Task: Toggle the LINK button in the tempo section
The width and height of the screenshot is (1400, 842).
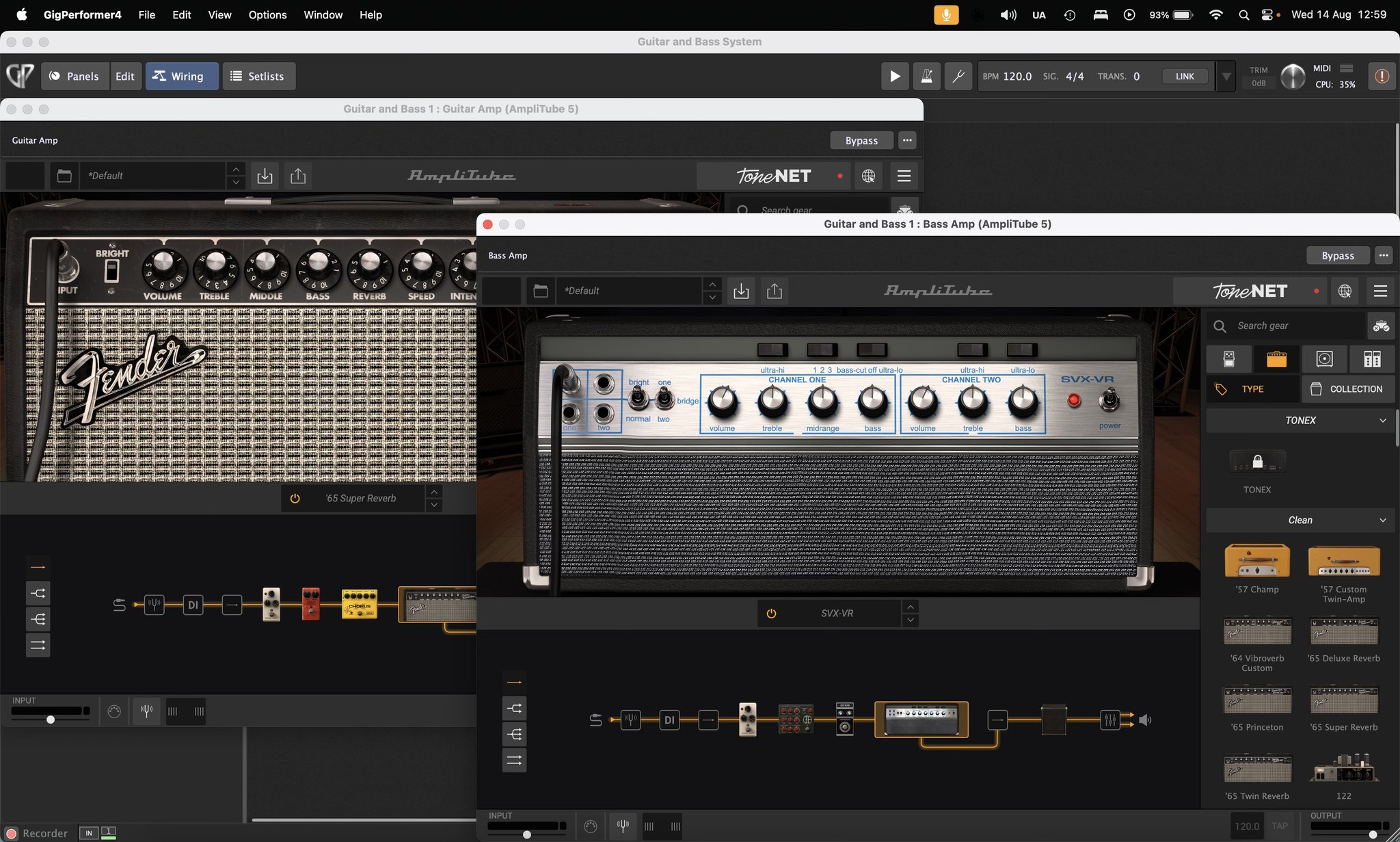Action: click(1185, 77)
